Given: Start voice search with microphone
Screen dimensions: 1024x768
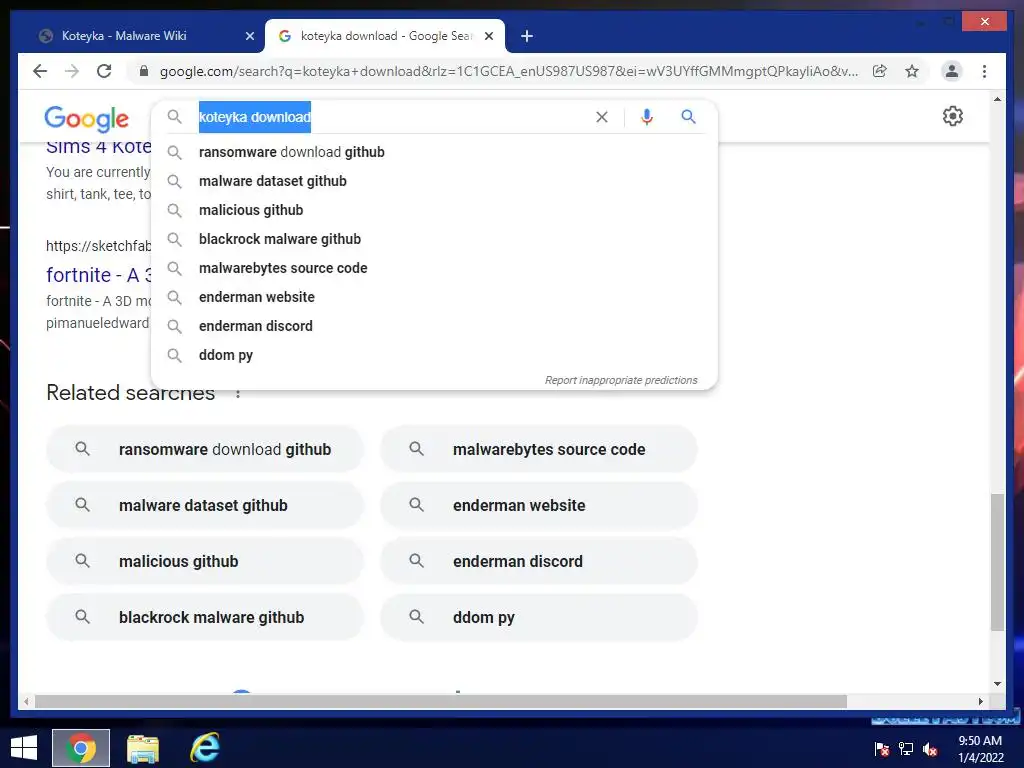Looking at the screenshot, I should click(x=647, y=117).
